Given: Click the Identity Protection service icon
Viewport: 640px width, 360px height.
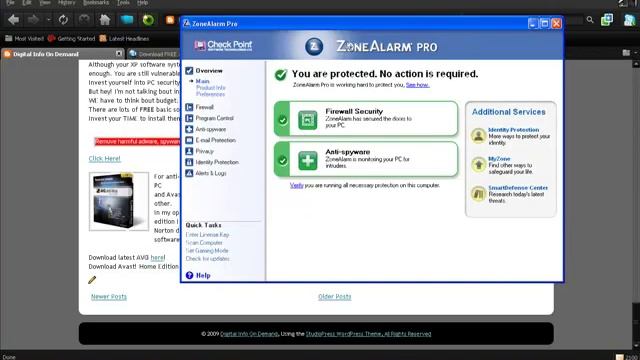Looking at the screenshot, I should [x=478, y=136].
